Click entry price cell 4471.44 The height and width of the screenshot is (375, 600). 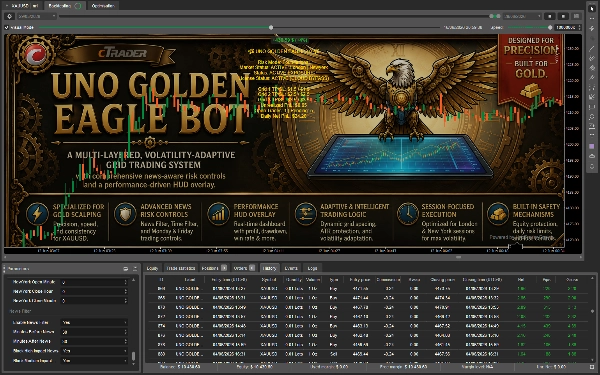[361, 298]
